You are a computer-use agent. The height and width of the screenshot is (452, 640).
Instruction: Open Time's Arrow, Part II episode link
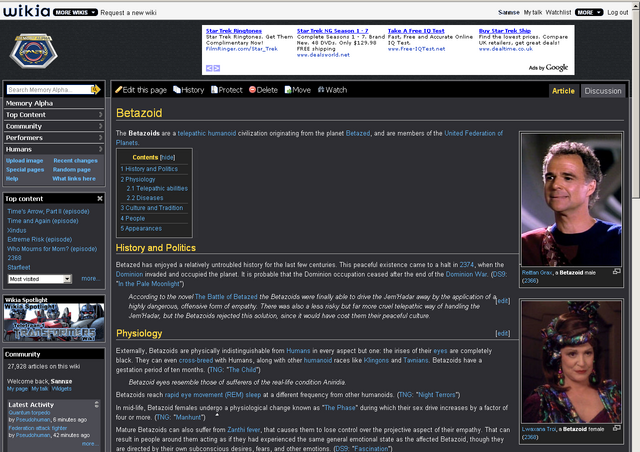tap(48, 211)
